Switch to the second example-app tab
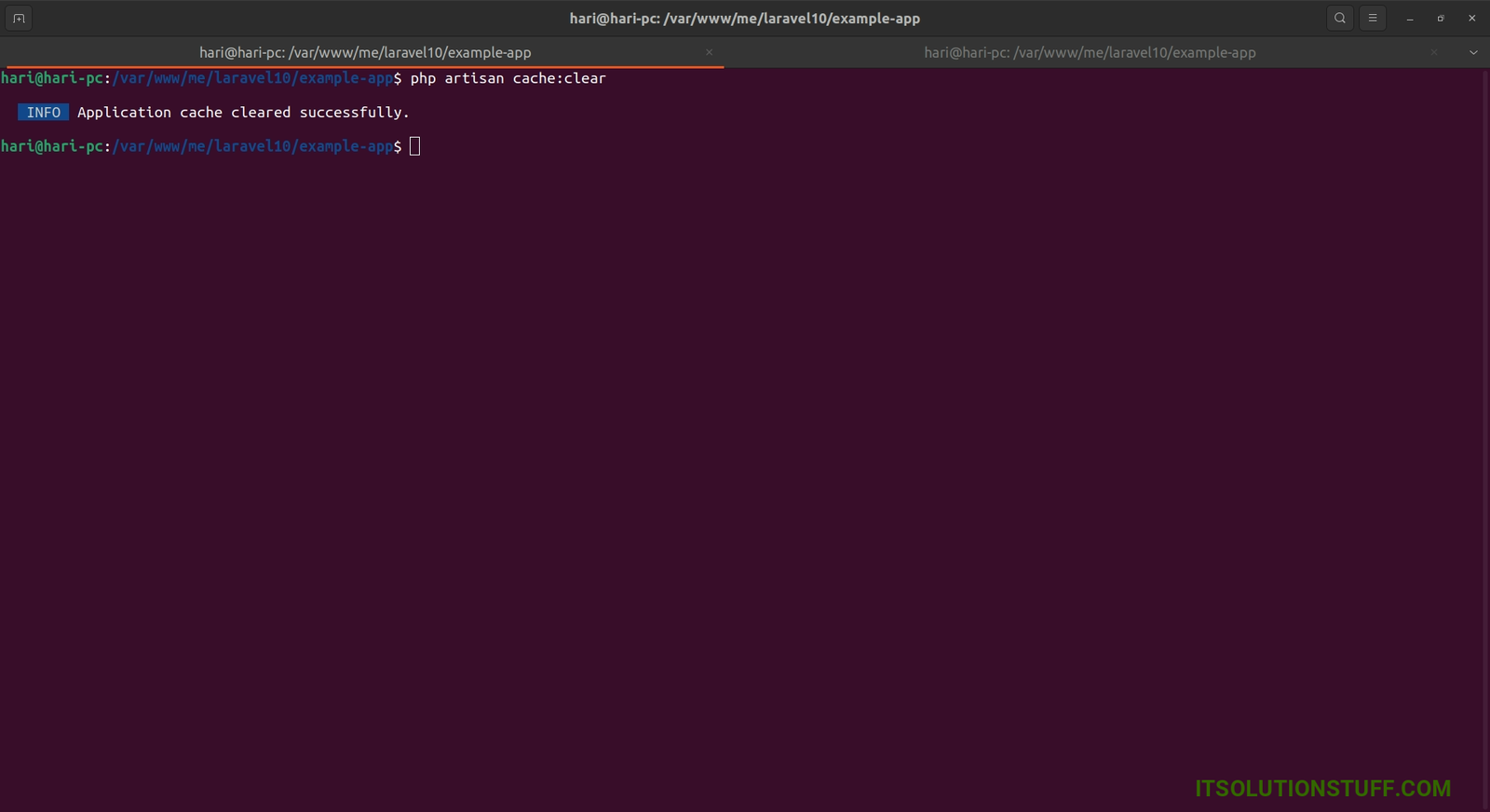Screen dimensions: 1490x812 click(1090, 53)
